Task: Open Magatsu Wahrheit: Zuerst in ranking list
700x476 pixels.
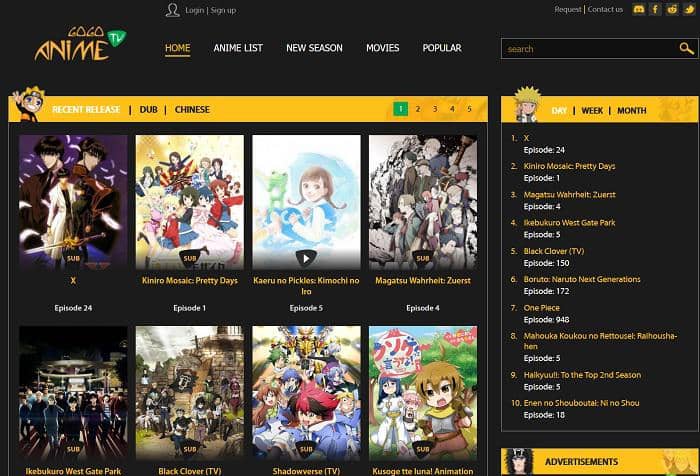Action: 569,195
